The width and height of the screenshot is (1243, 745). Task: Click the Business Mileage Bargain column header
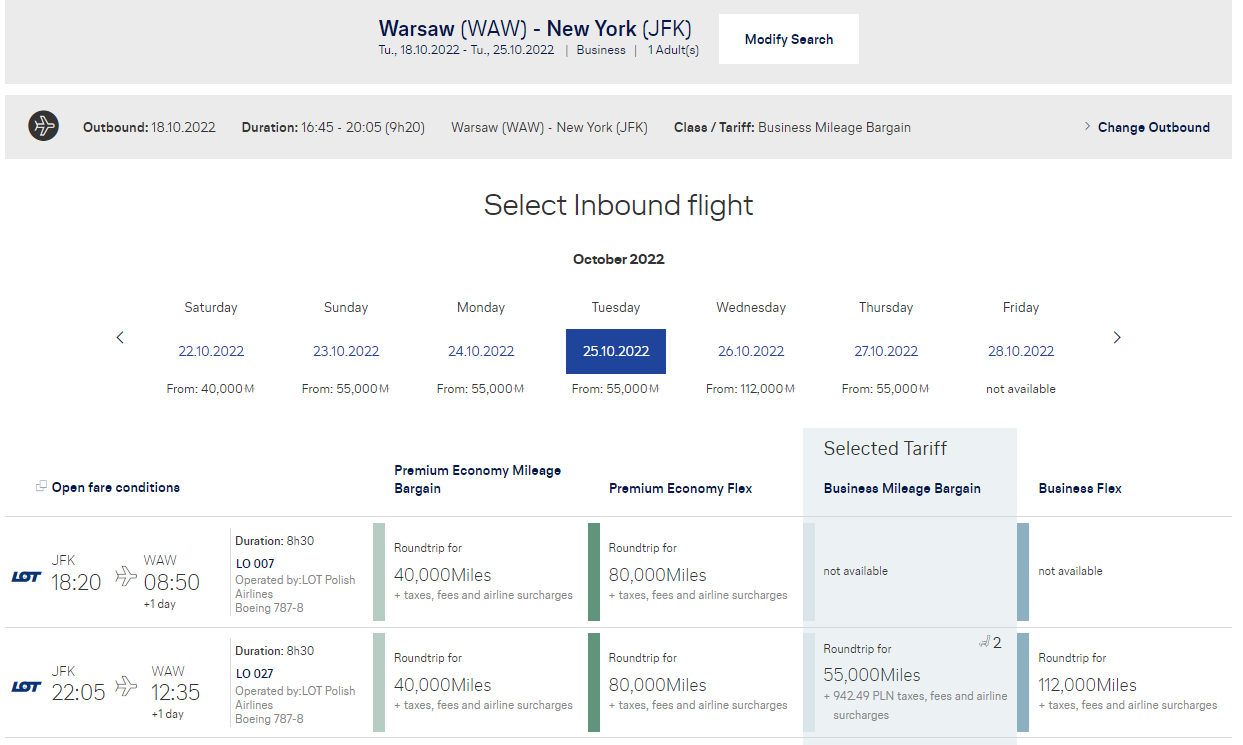902,488
